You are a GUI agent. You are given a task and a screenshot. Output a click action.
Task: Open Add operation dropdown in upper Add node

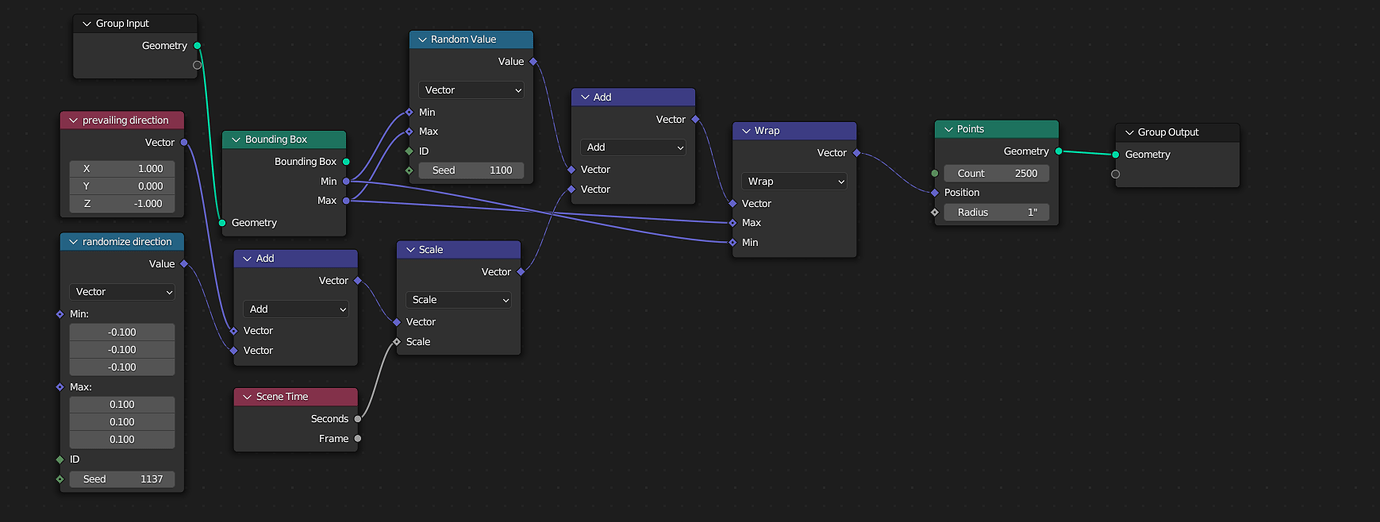click(x=633, y=147)
